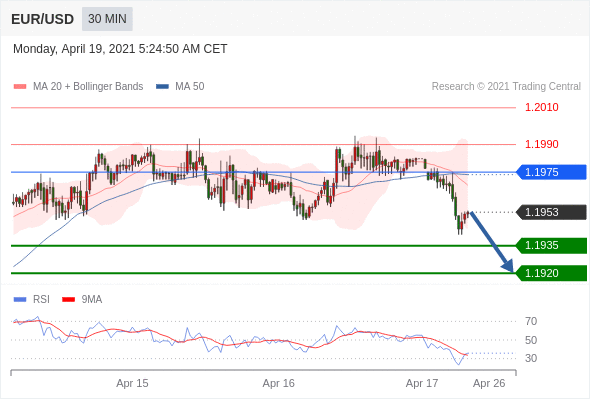Viewport: 590px width, 400px height.
Task: Select the black 1.1953 current price tag
Action: point(551,212)
